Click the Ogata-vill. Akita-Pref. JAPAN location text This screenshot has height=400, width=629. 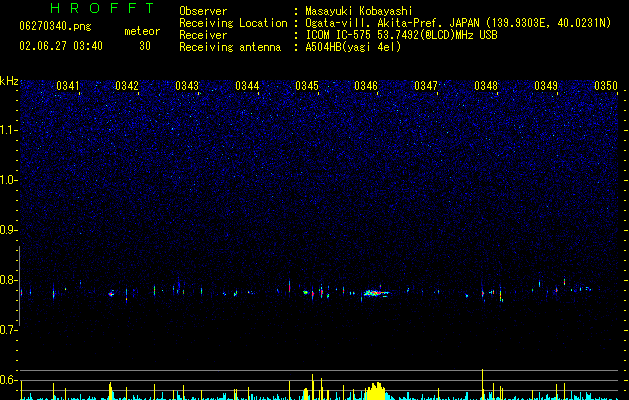click(x=458, y=23)
